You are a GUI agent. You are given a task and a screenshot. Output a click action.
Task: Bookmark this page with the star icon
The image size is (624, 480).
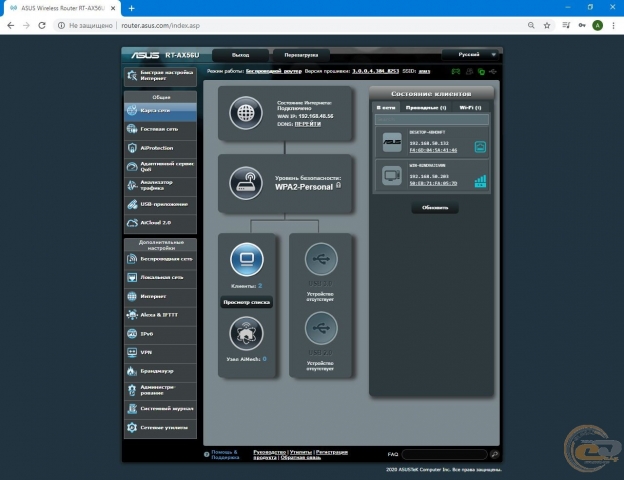[x=547, y=25]
